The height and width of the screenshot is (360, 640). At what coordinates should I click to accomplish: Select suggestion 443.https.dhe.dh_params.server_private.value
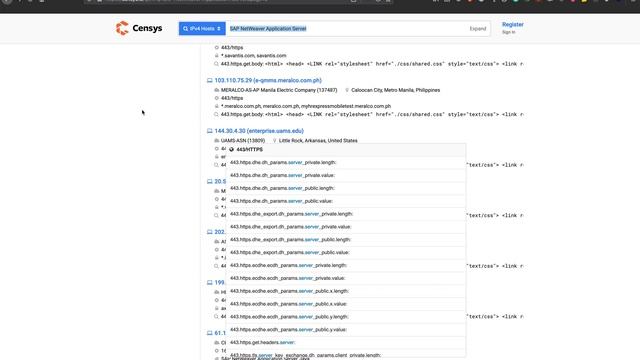pyautogui.click(x=346, y=176)
